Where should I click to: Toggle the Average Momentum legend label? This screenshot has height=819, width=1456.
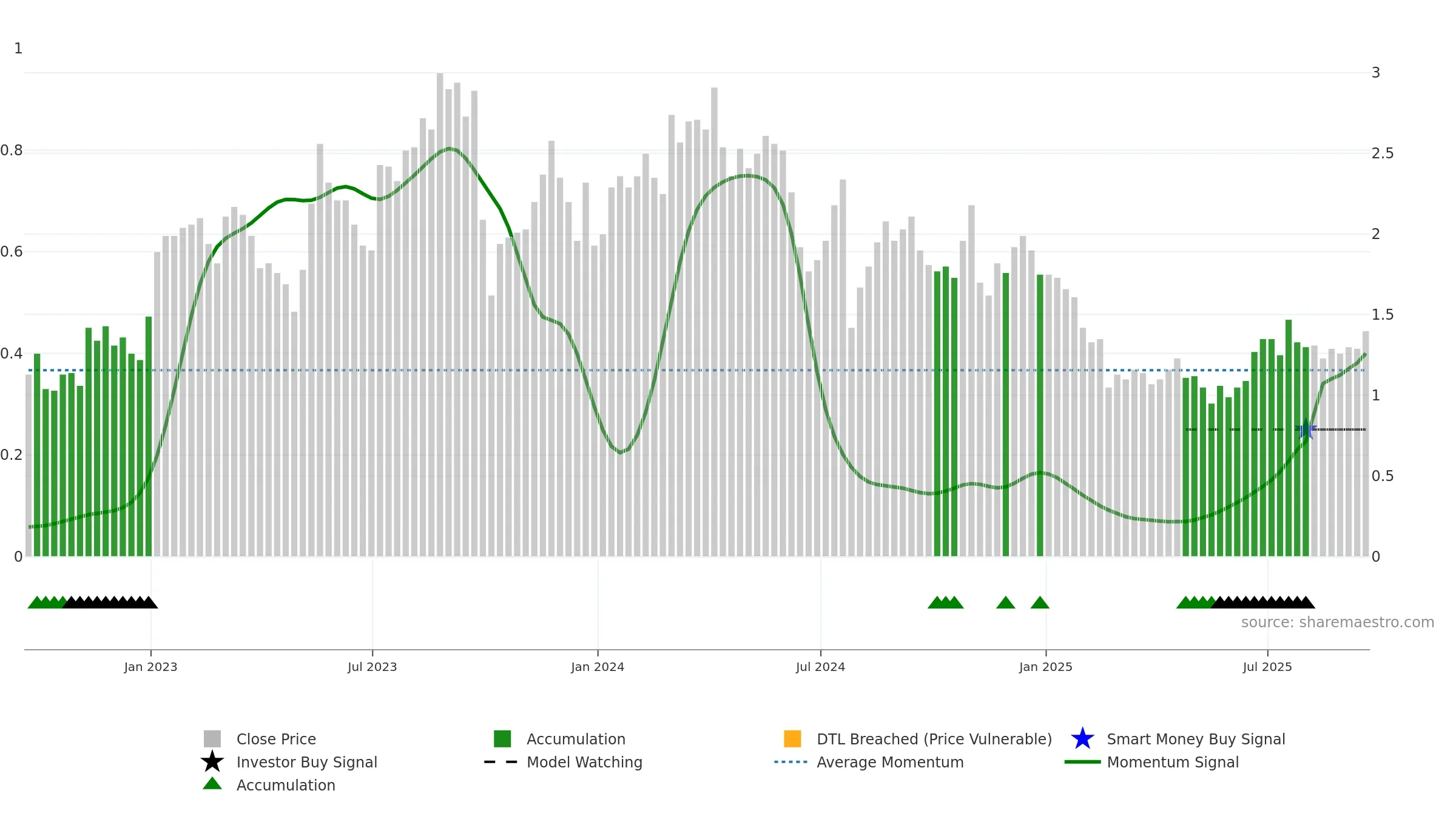click(x=890, y=762)
